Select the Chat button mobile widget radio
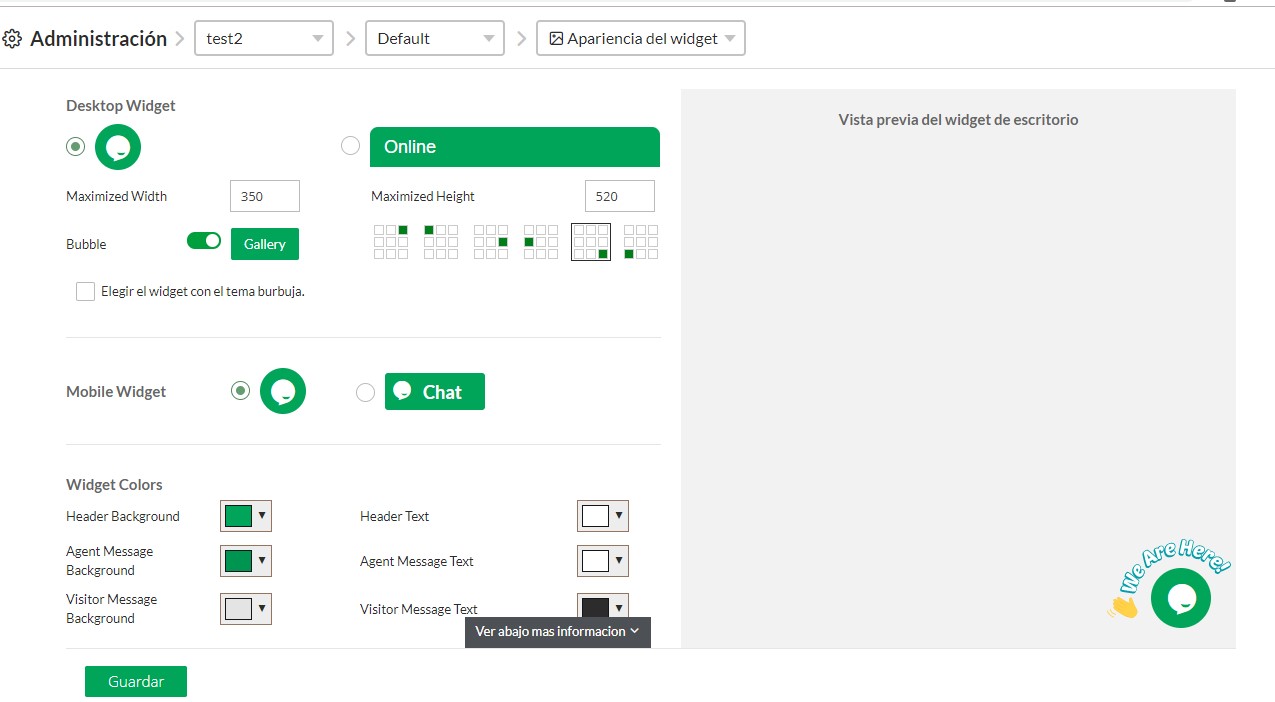 (x=365, y=392)
